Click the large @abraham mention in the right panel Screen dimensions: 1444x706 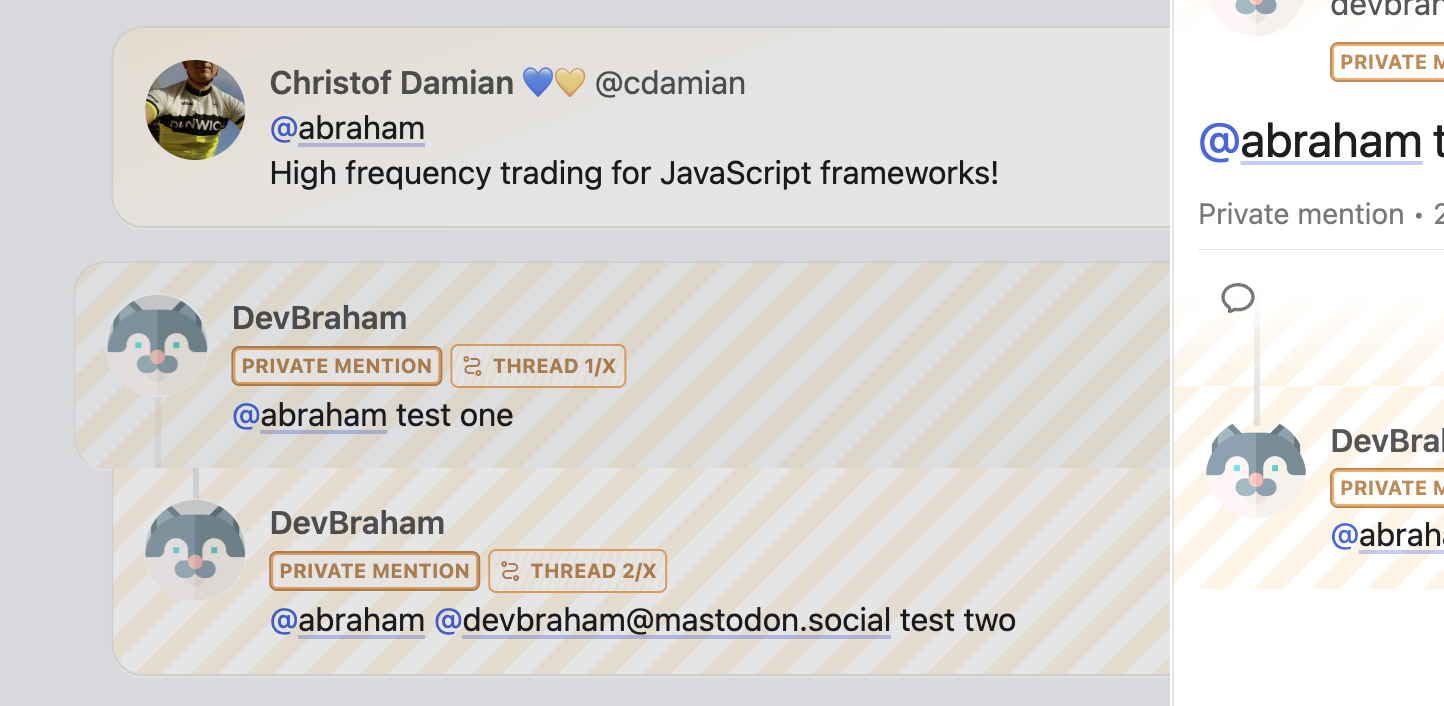click(x=1310, y=142)
